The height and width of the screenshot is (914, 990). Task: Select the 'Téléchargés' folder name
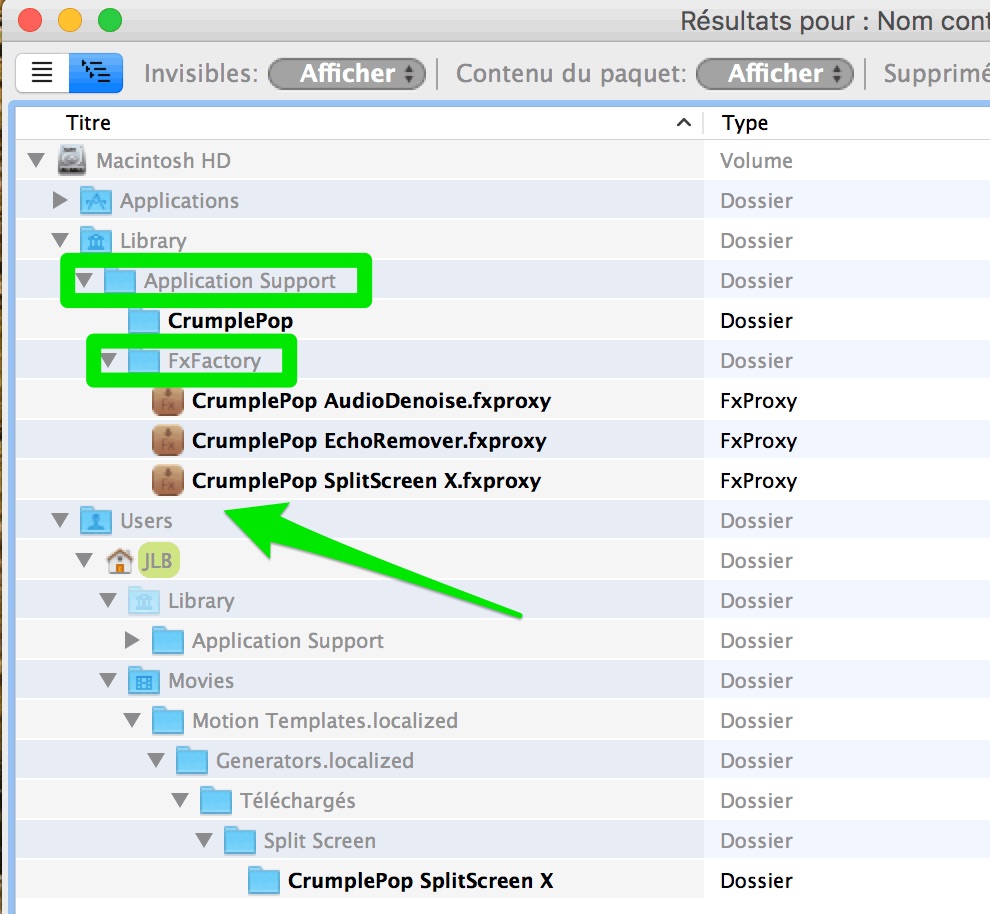click(298, 800)
